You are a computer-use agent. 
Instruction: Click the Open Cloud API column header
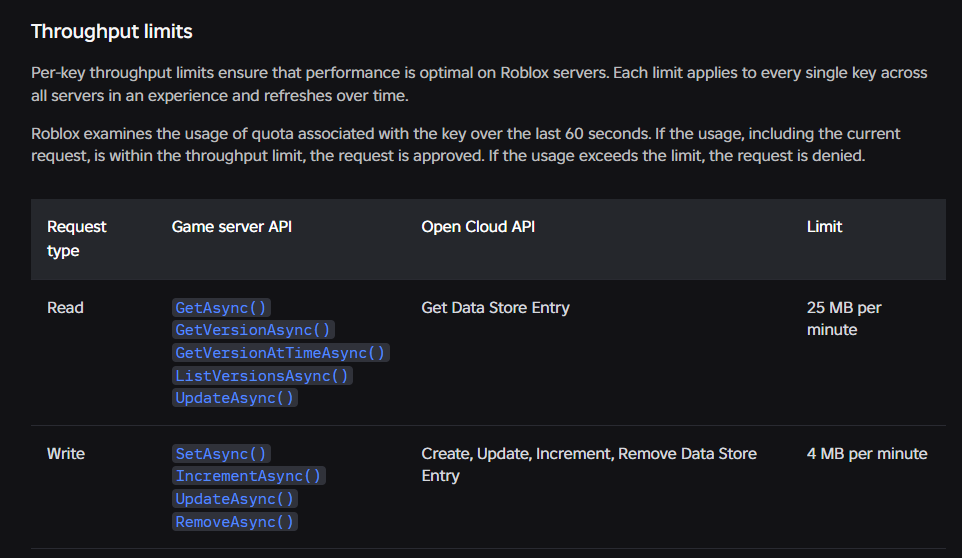(478, 227)
